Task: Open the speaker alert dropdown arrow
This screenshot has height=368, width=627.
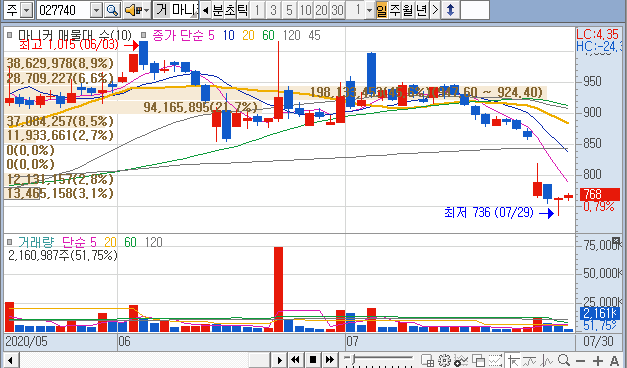Action: click(x=146, y=10)
